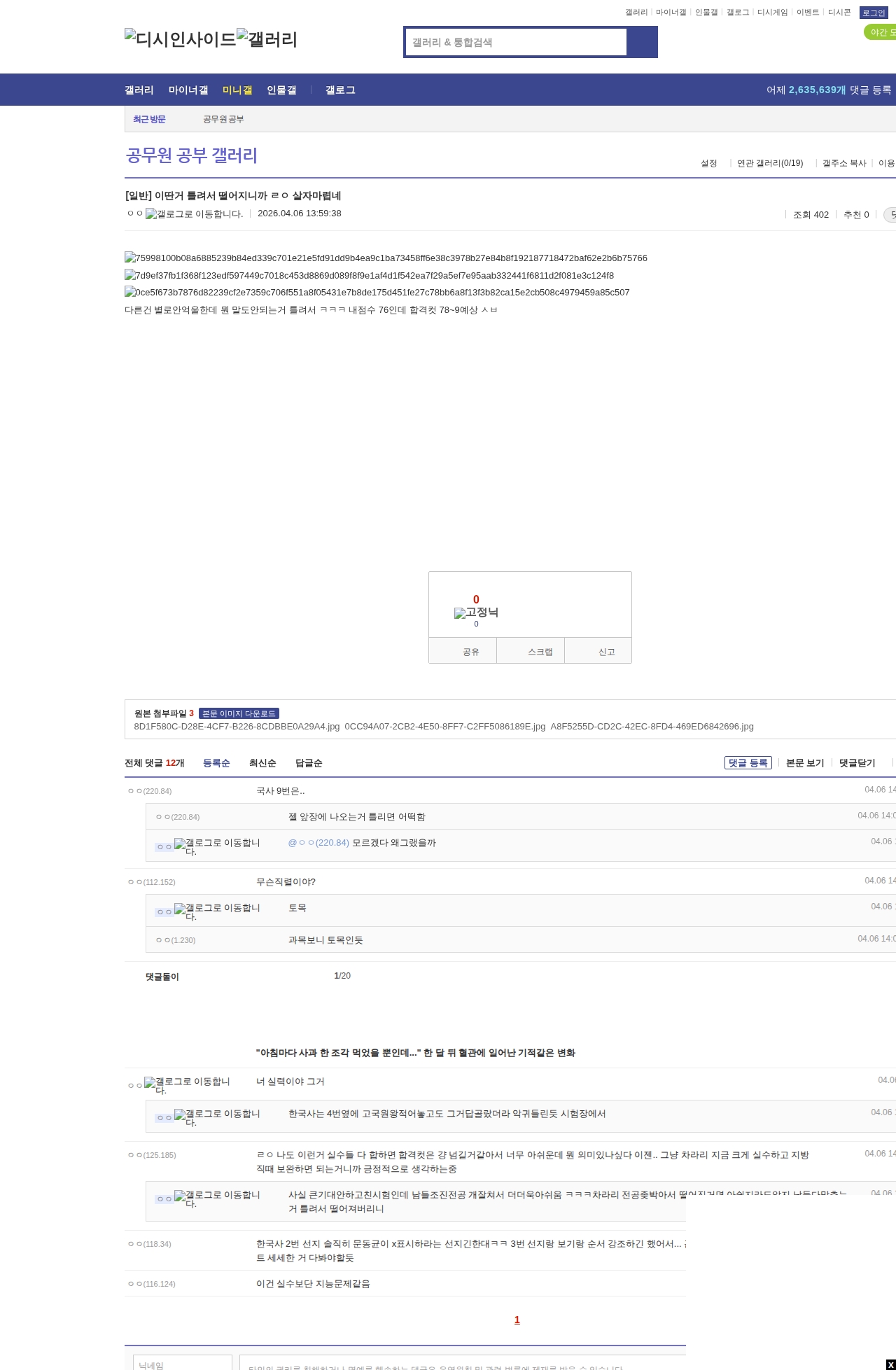
Task: Click 갤주소 복사
Action: (844, 163)
